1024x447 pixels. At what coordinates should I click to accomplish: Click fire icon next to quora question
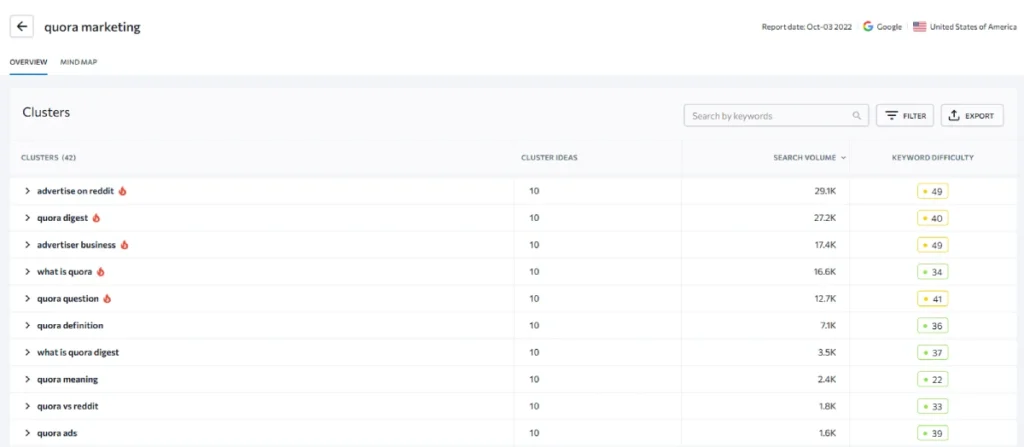tap(107, 299)
